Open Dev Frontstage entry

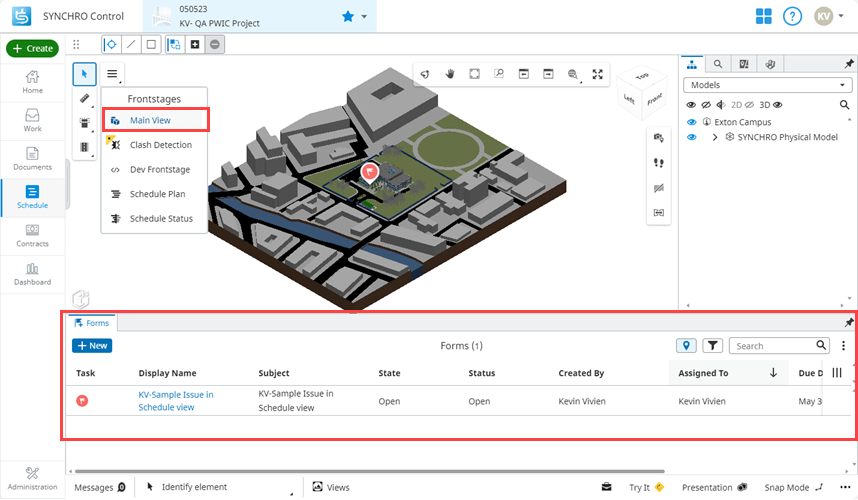coord(155,169)
